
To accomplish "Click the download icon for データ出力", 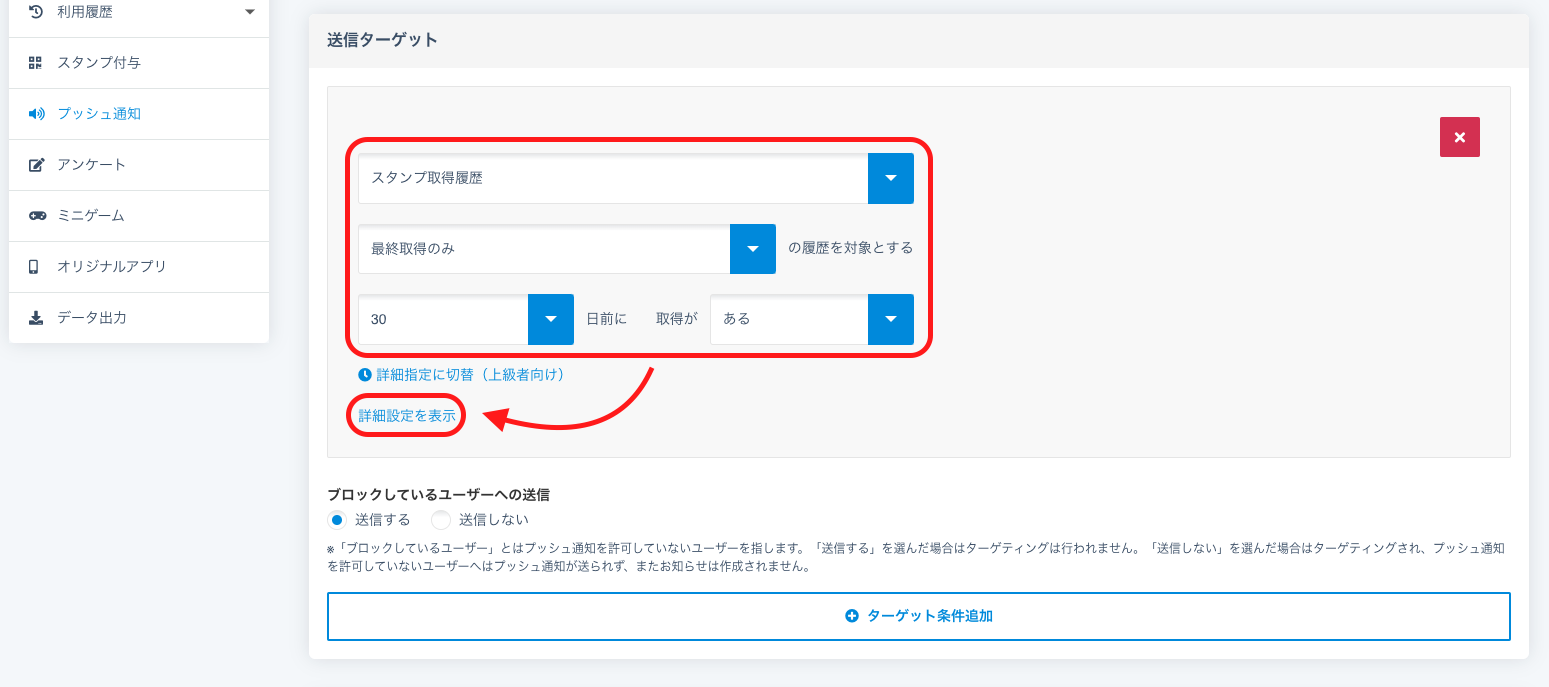I will pyautogui.click(x=36, y=318).
